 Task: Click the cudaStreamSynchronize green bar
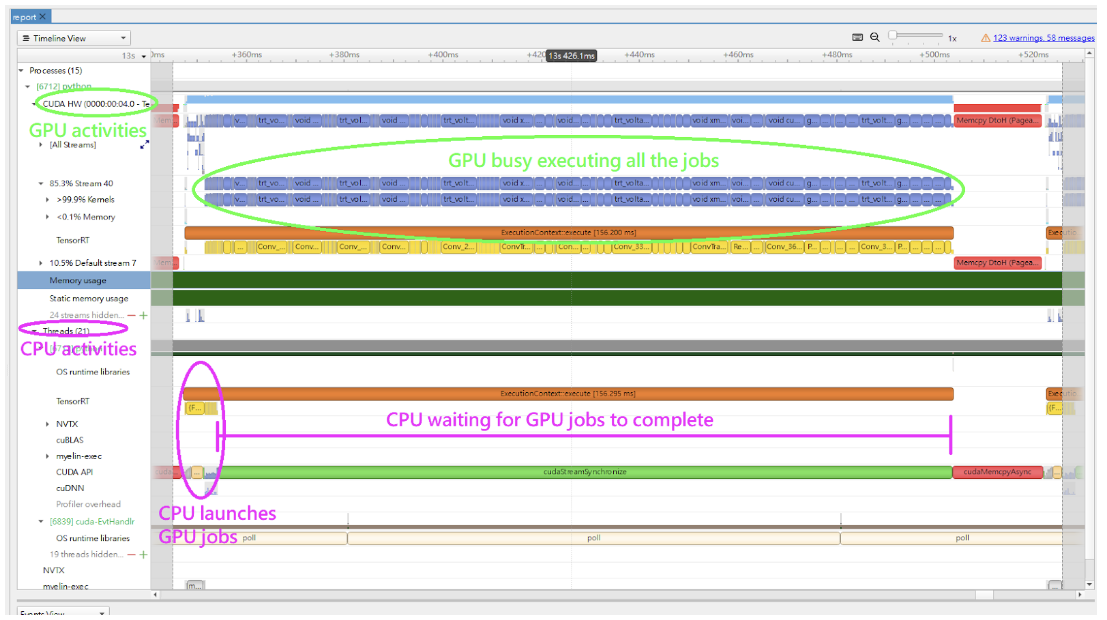[585, 472]
